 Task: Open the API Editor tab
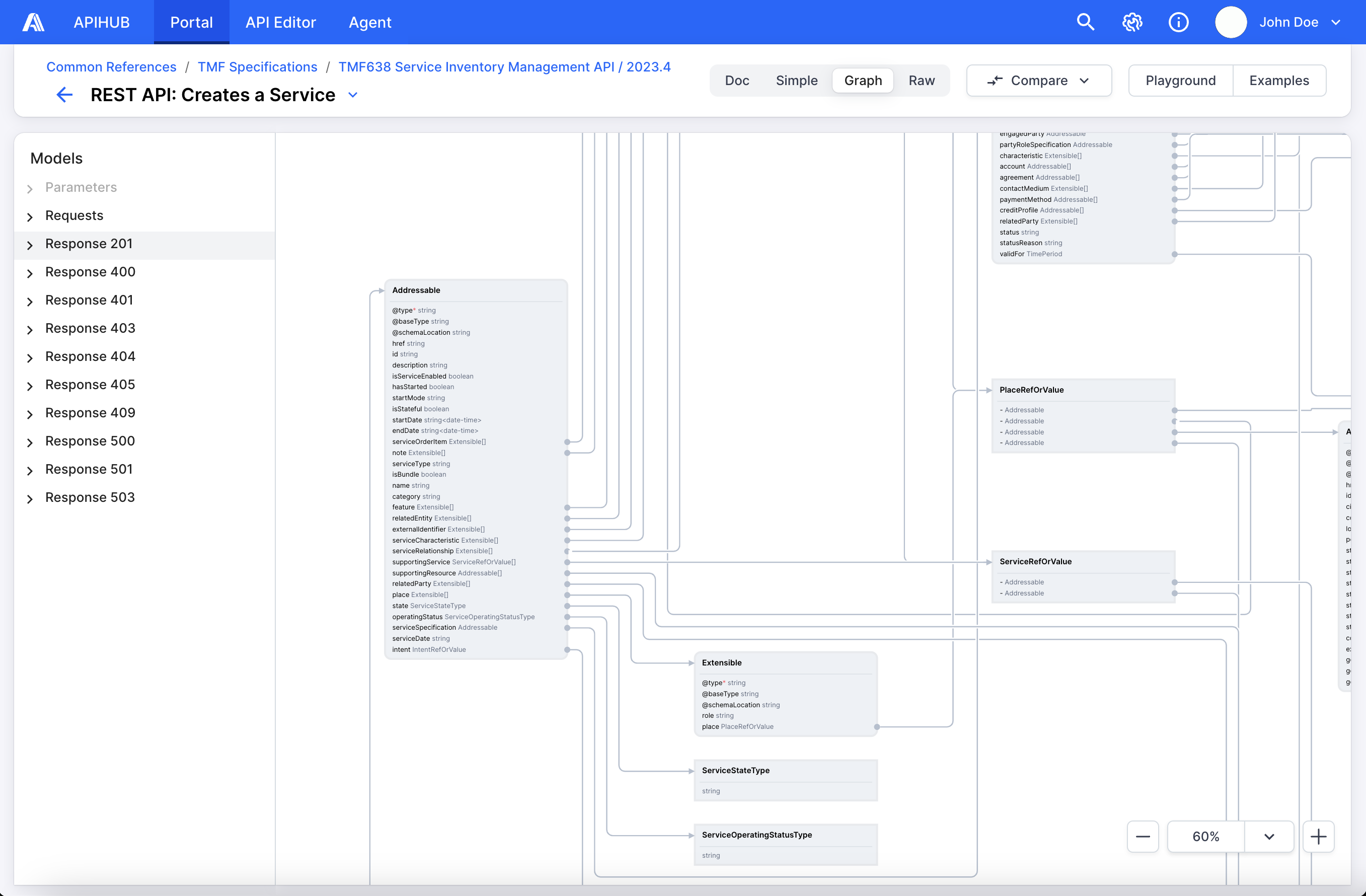(281, 22)
